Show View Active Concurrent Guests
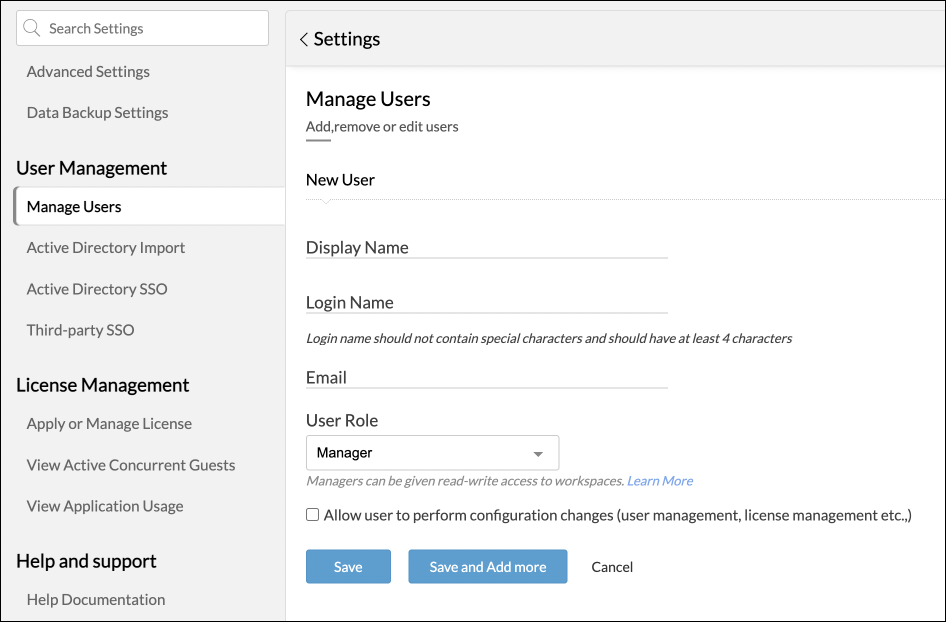The image size is (946, 622). tap(131, 465)
